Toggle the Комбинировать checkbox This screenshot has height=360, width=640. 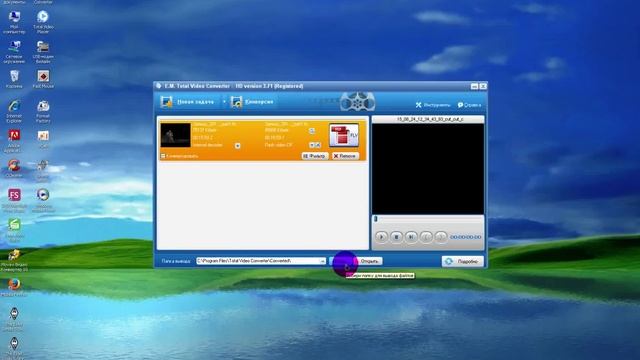[x=163, y=156]
